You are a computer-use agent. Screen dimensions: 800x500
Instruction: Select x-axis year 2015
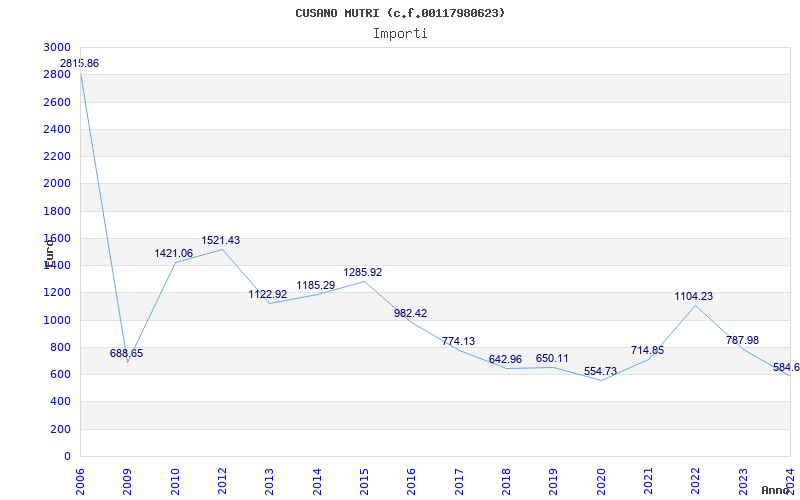364,482
